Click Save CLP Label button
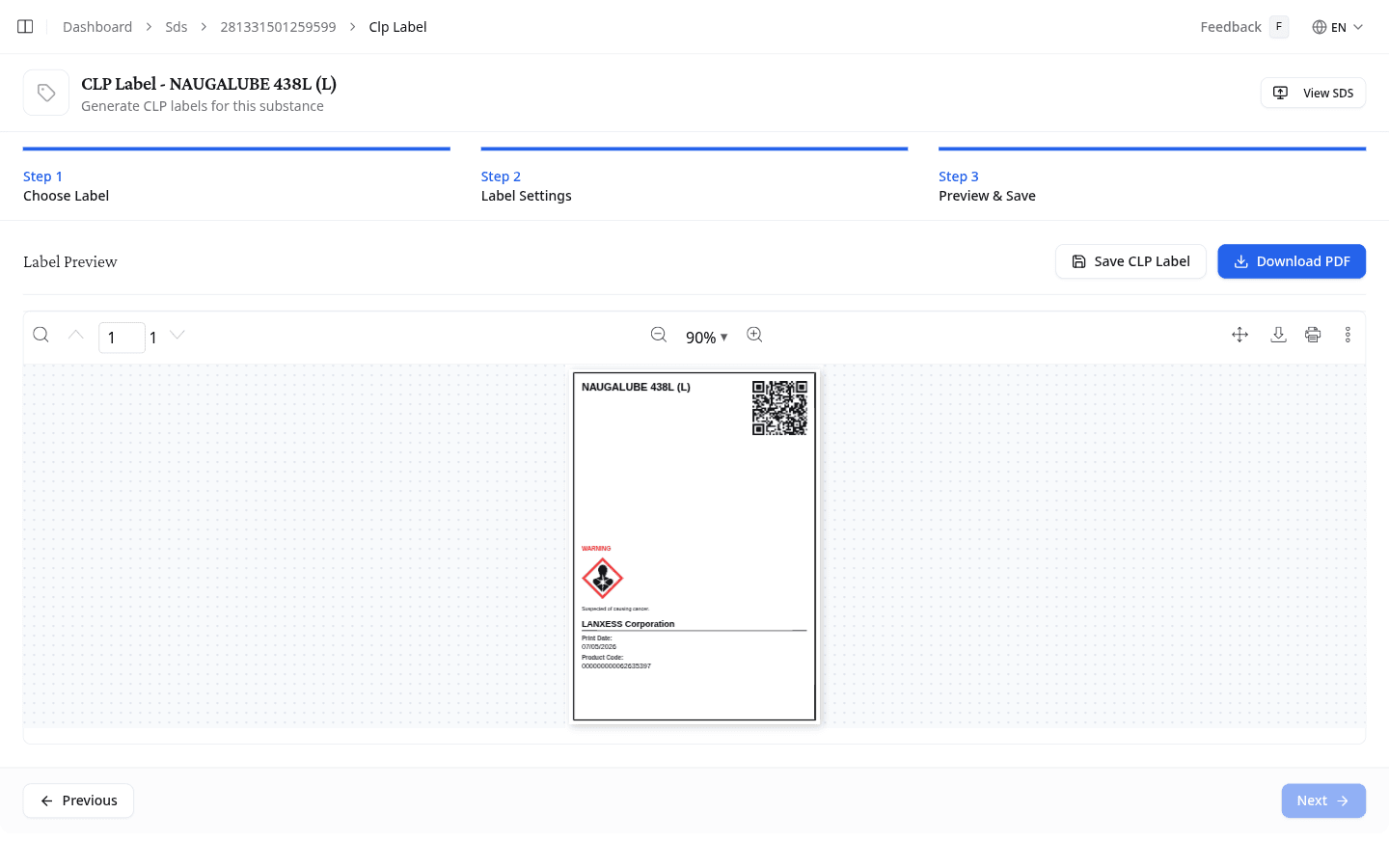The image size is (1389, 868). tap(1130, 261)
